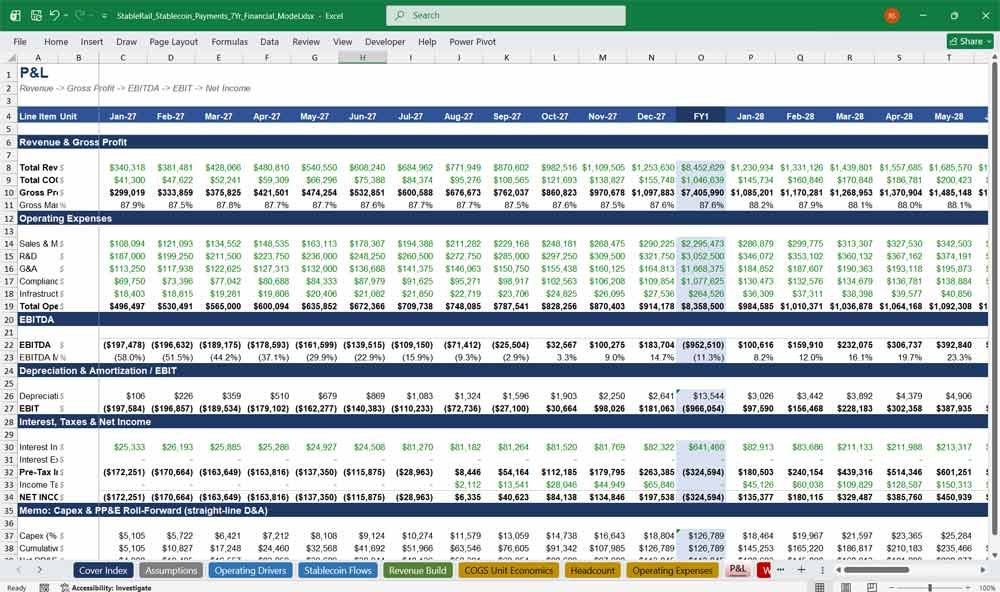Switch to the Home ribbon tab
The width and height of the screenshot is (1000, 592).
56,41
